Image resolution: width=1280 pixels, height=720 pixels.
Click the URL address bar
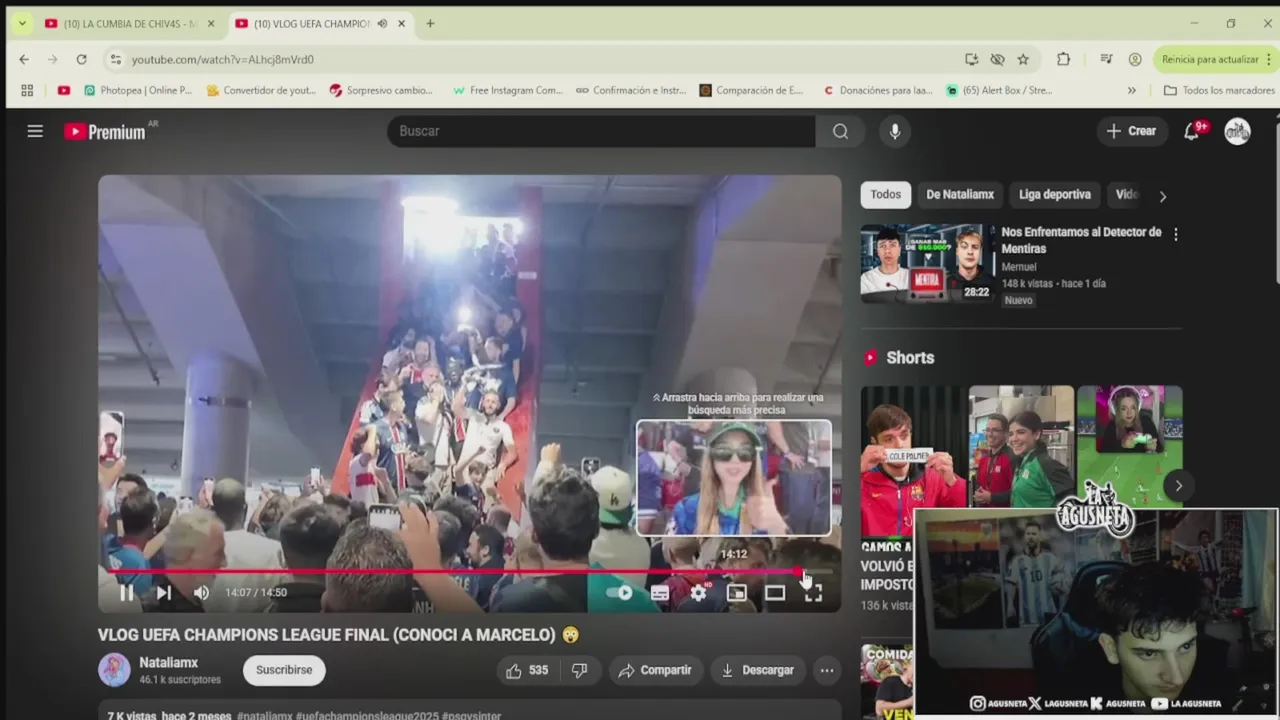[540, 60]
